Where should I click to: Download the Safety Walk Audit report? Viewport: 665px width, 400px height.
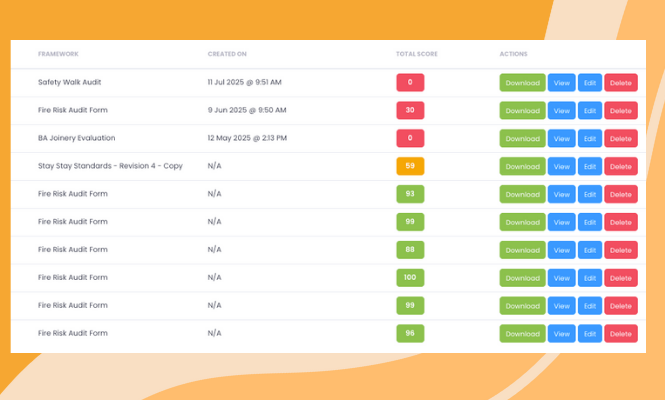pos(522,83)
